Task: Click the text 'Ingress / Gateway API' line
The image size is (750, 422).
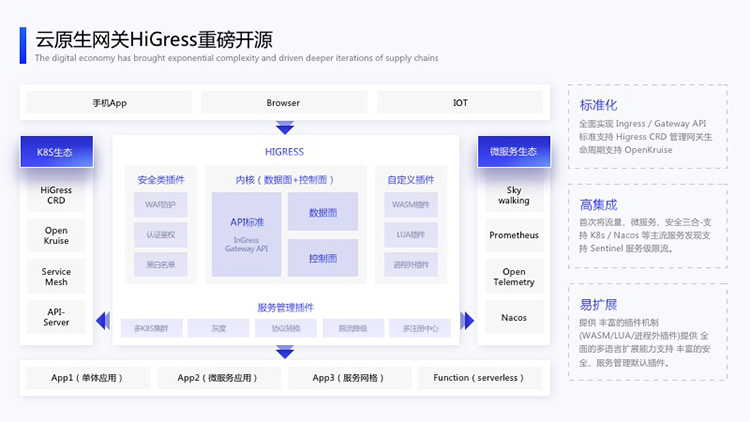Action: coord(642,123)
